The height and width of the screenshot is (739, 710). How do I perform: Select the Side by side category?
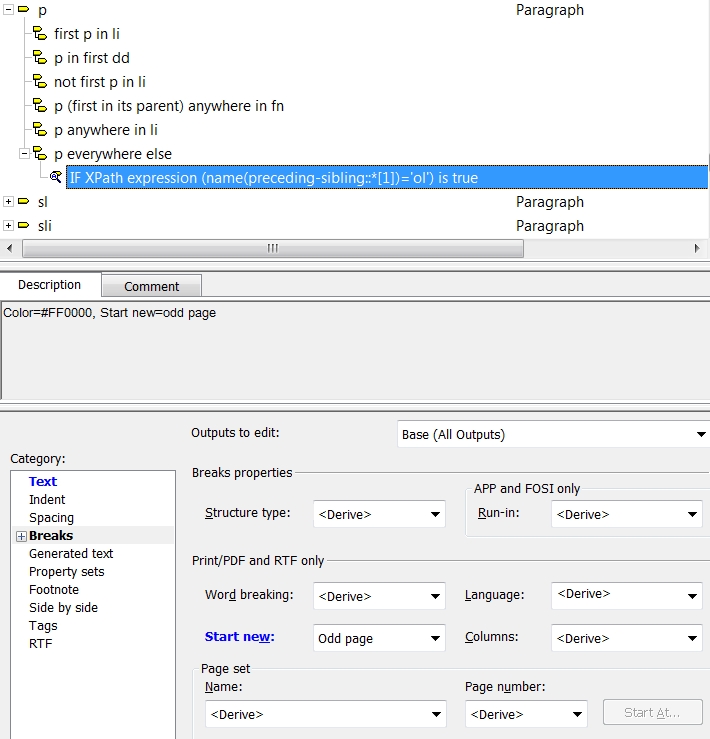pyautogui.click(x=63, y=608)
